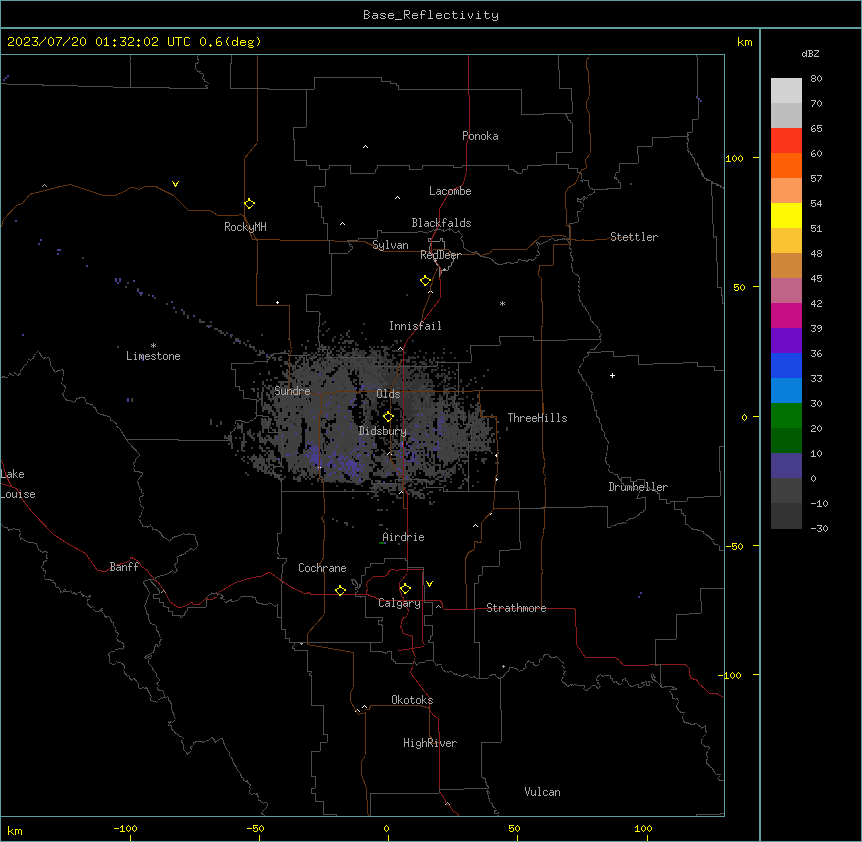Image resolution: width=862 pixels, height=842 pixels.
Task: Select the purple 10 dBZ color swatch
Action: [x=786, y=466]
